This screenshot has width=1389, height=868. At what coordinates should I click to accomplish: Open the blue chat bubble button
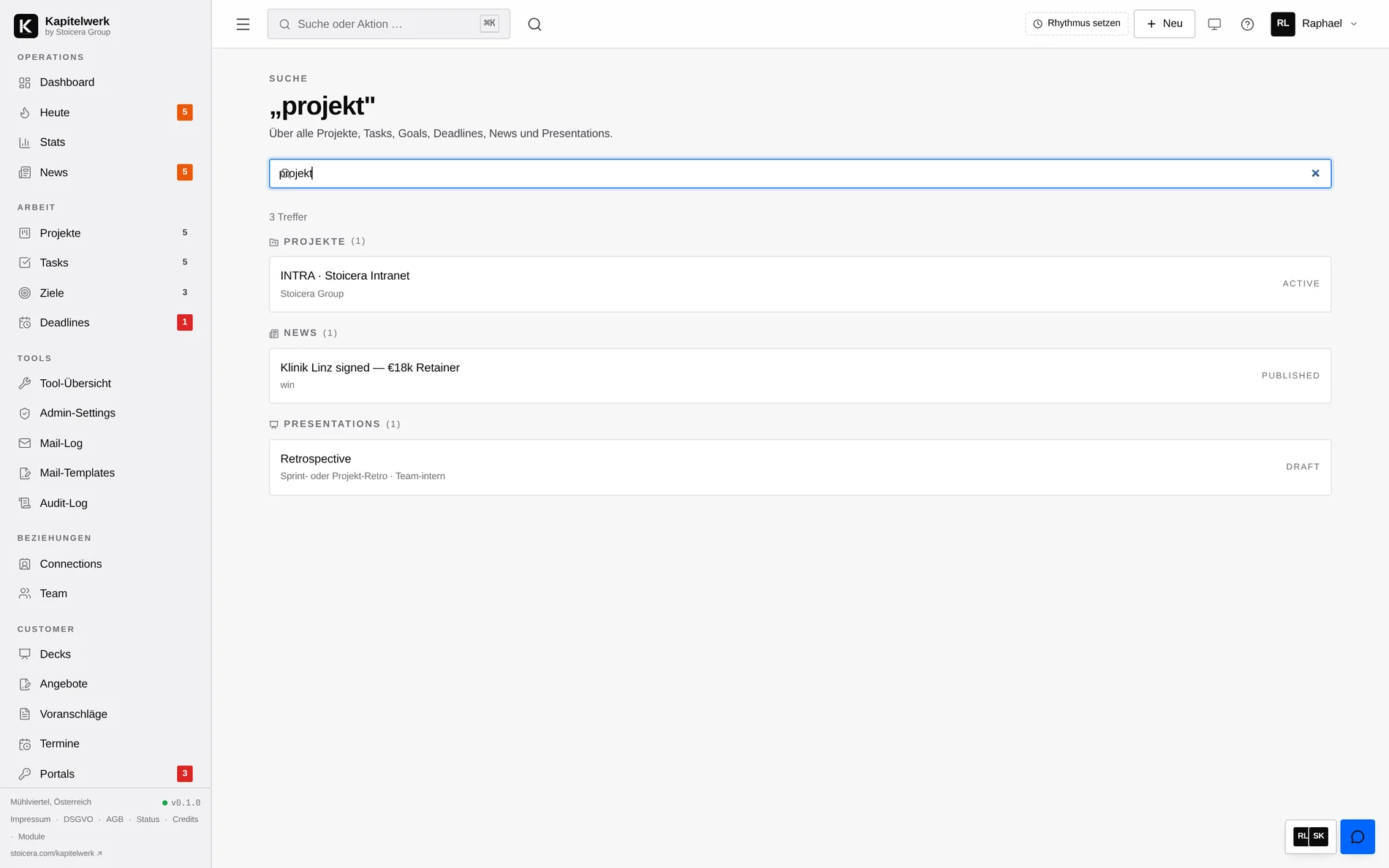tap(1358, 837)
